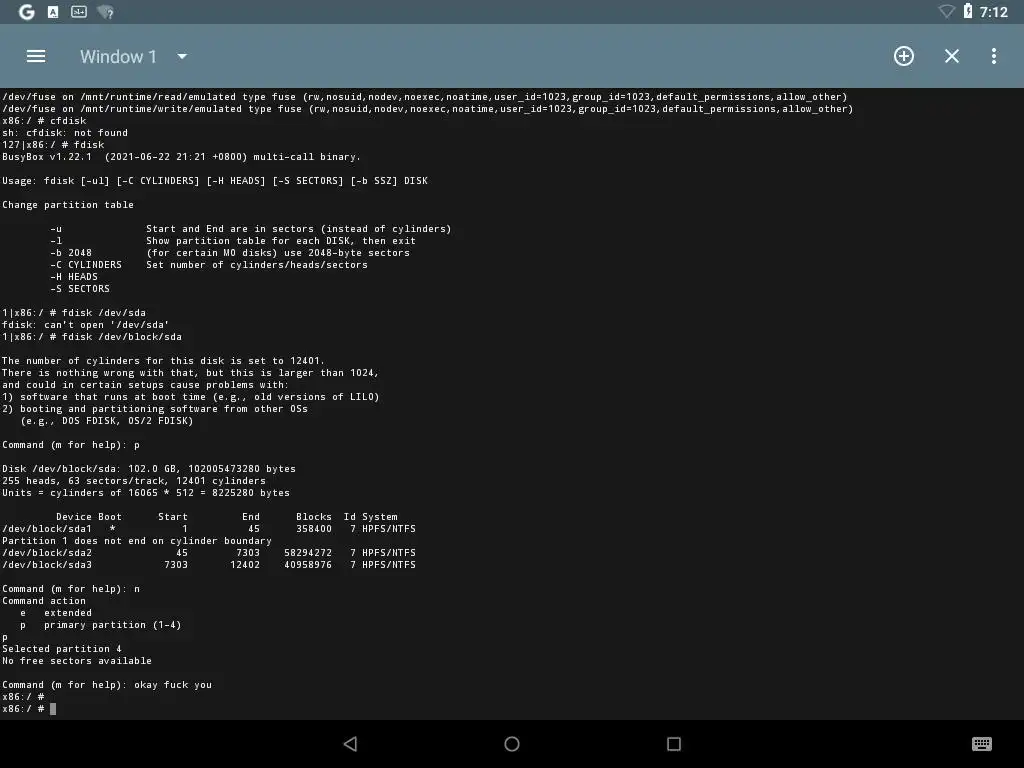Click the 'Command action' line
1024x768 pixels.
[44, 601]
